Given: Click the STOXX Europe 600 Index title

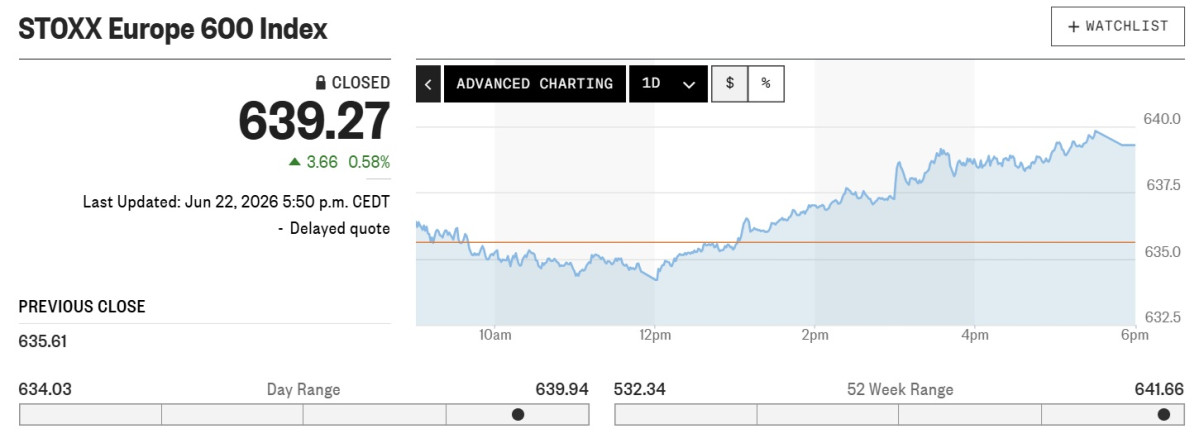Looking at the screenshot, I should [173, 30].
